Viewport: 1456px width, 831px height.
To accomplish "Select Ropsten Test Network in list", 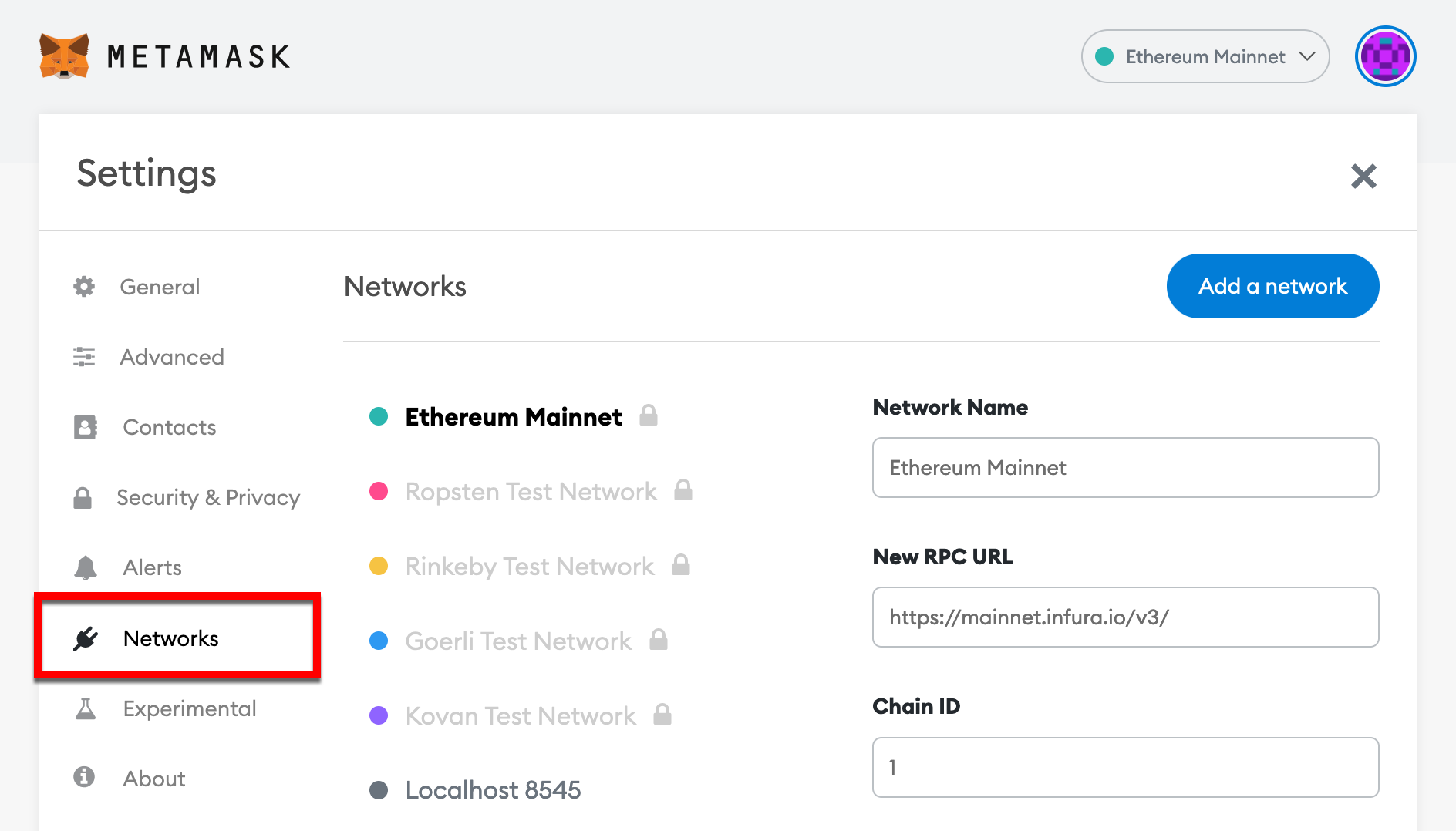I will pos(531,492).
